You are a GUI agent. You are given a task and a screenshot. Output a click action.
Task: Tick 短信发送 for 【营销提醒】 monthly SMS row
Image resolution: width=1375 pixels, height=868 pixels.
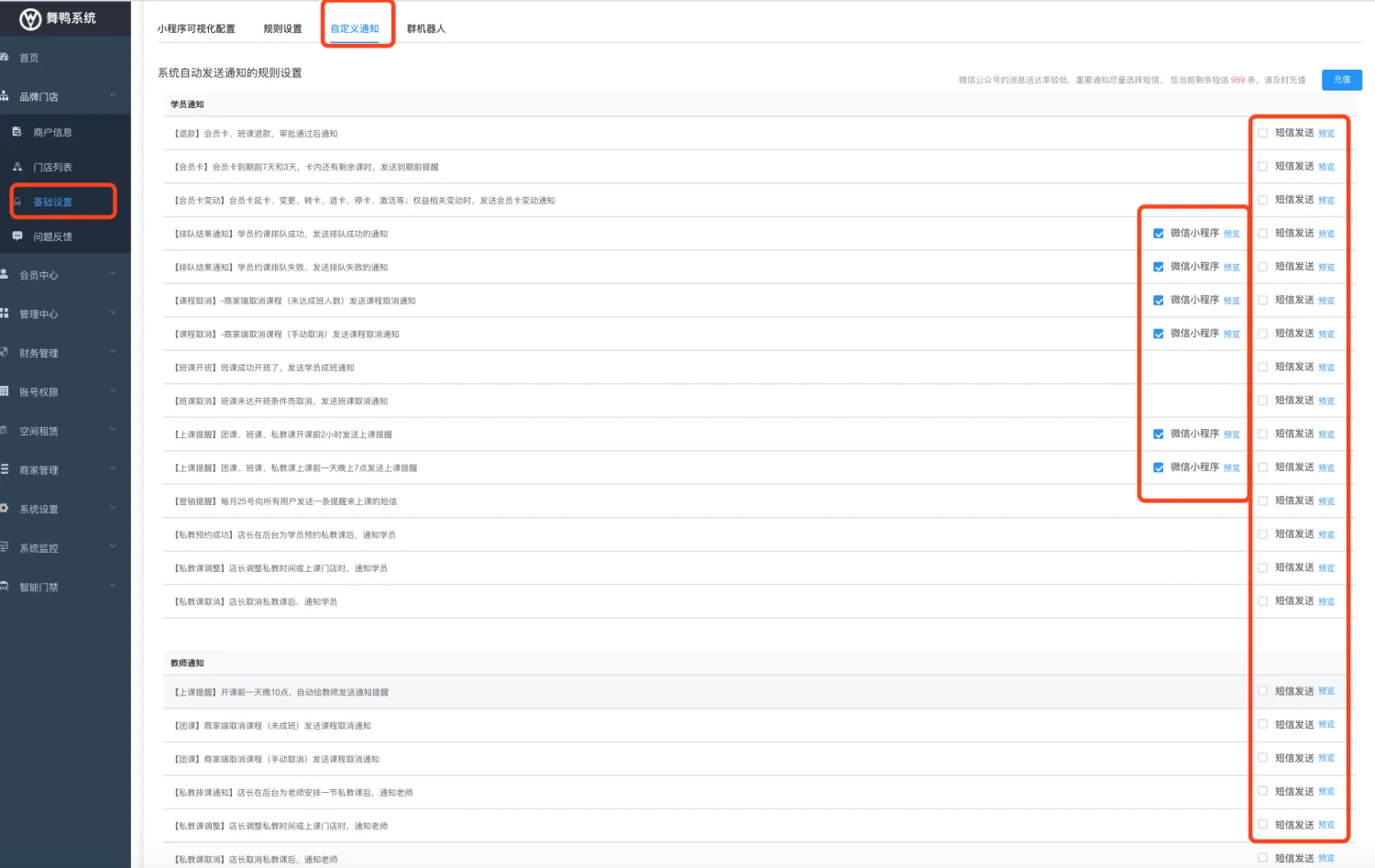pos(1263,501)
